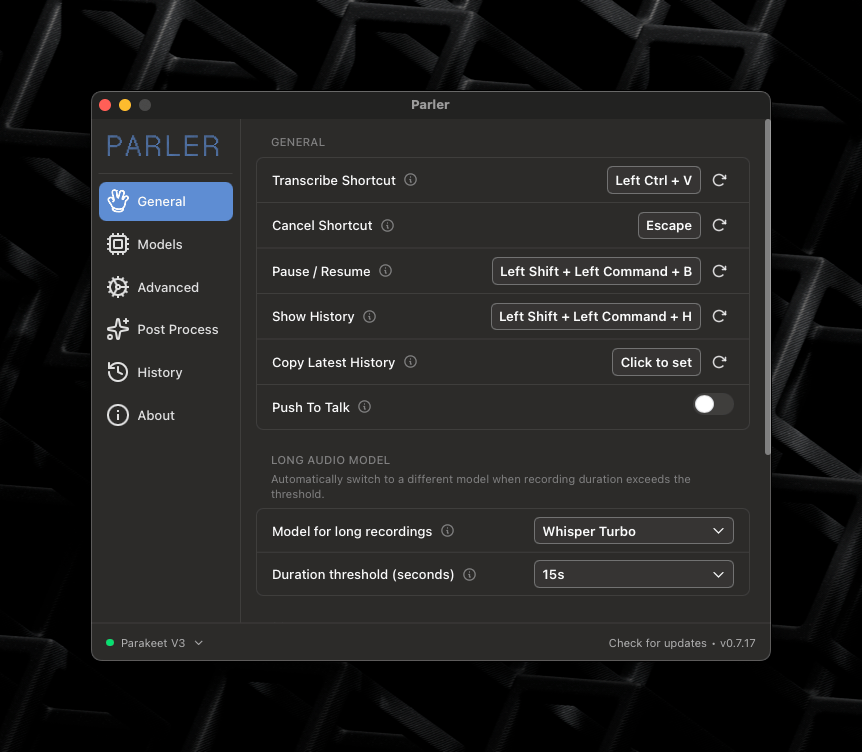Show info for Push To Talk
This screenshot has width=862, height=752.
point(364,407)
